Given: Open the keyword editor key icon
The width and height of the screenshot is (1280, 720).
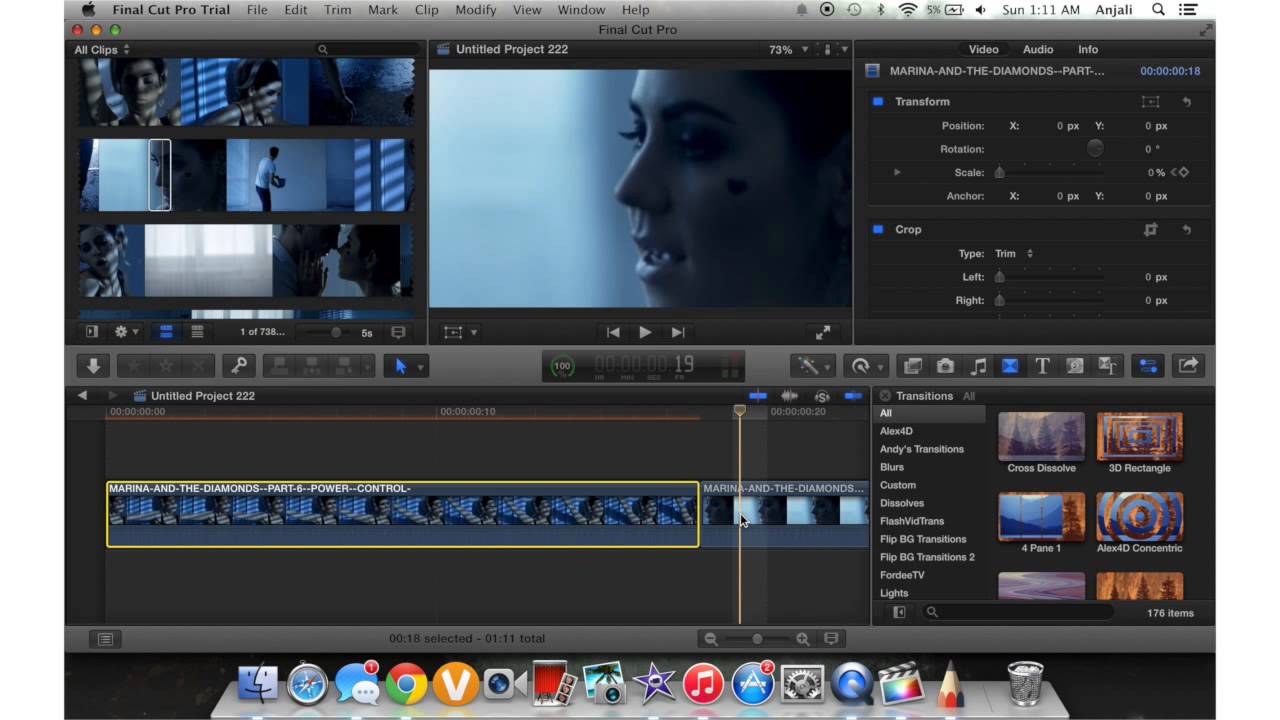Looking at the screenshot, I should coord(239,366).
